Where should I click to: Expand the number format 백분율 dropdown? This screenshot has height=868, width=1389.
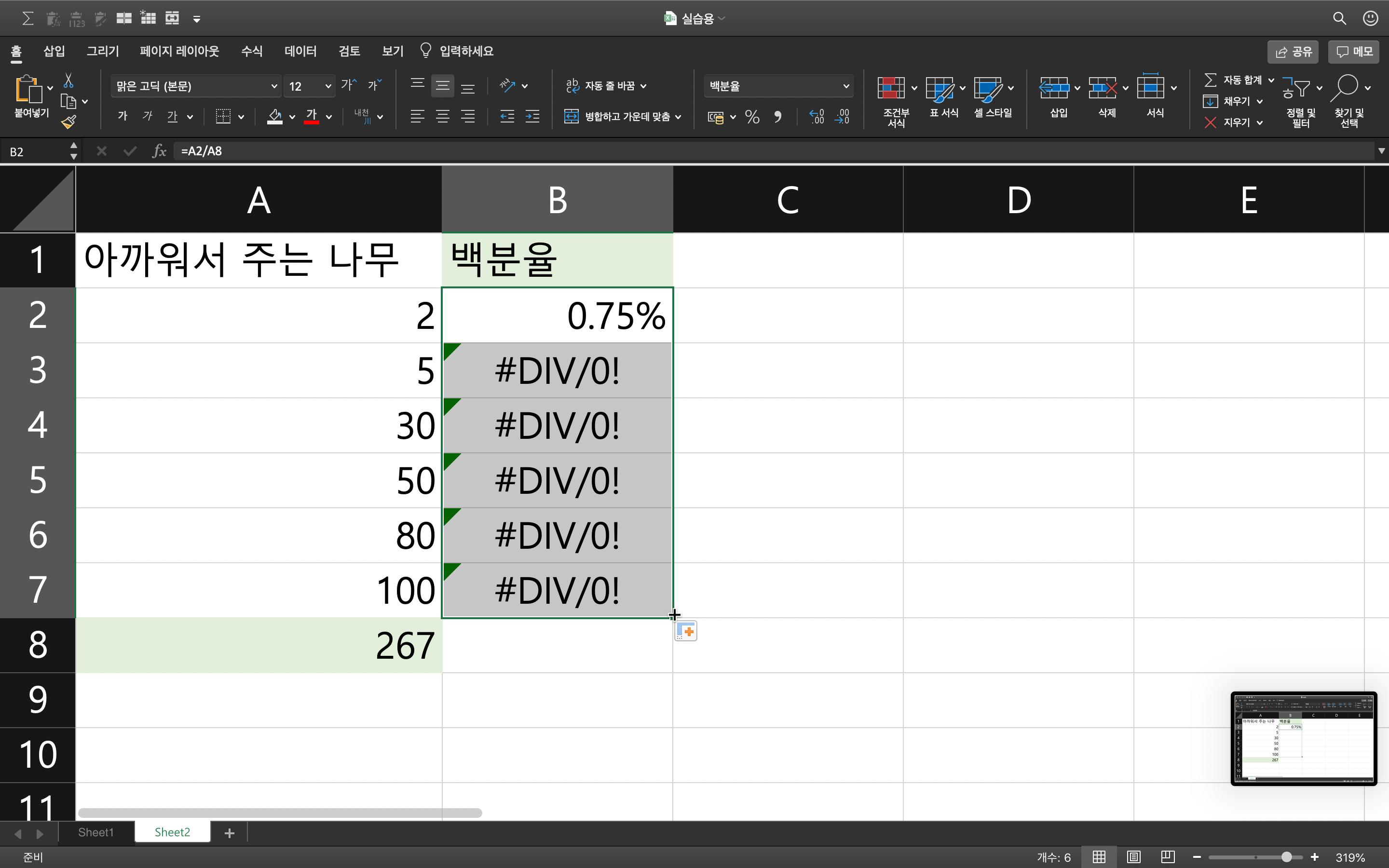point(845,86)
